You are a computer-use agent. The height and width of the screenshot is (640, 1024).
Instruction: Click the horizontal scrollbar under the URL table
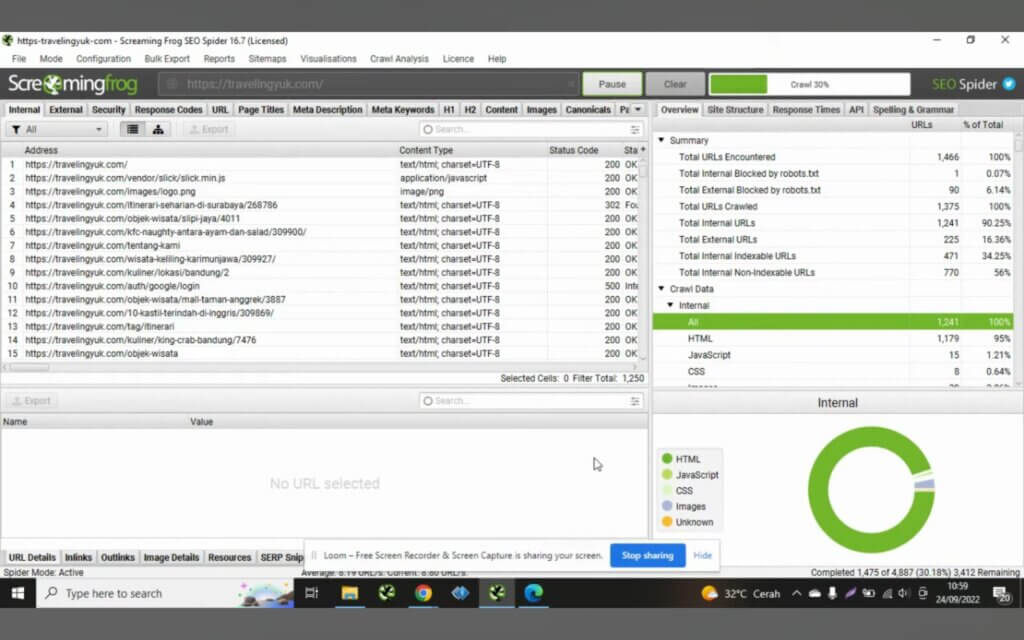(320, 367)
